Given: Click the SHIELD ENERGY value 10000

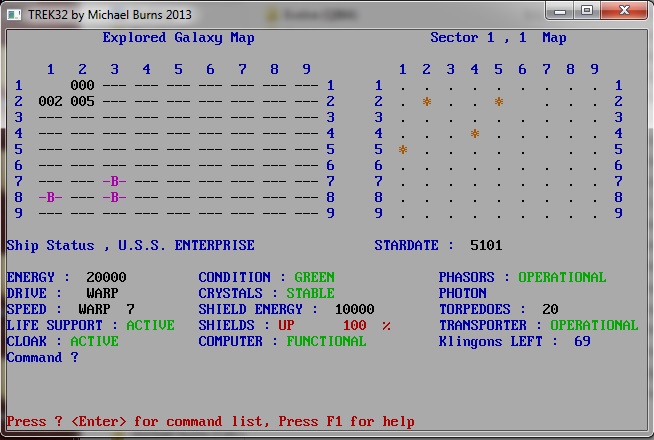Looking at the screenshot, I should [355, 309].
